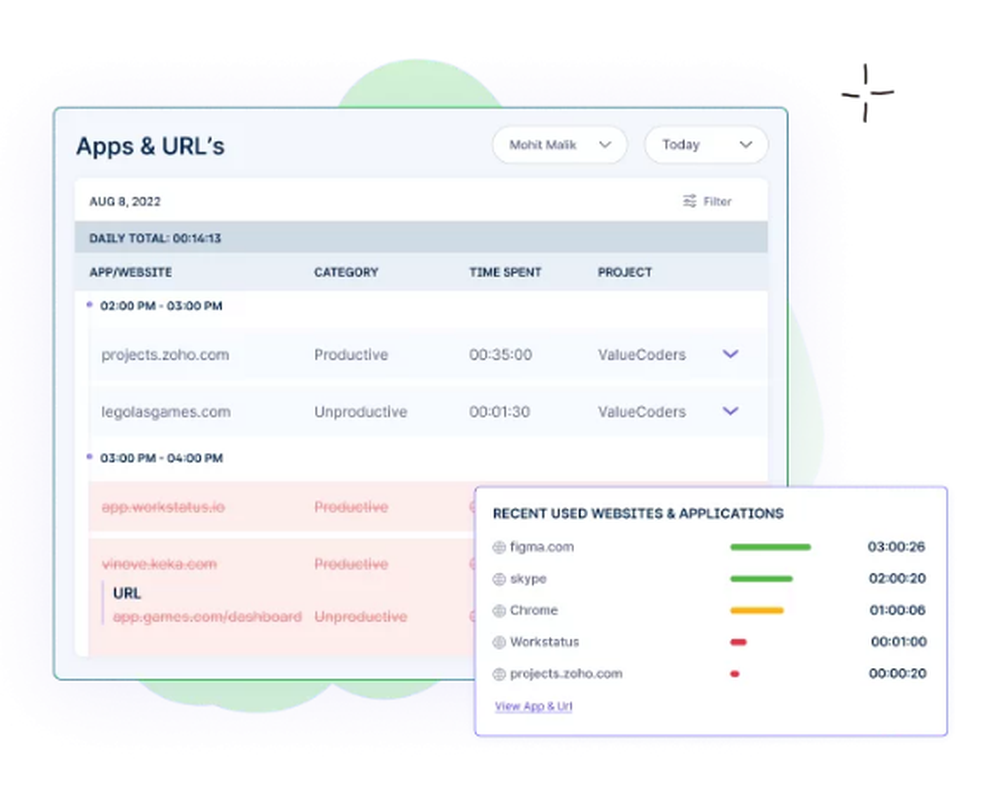
Task: Select the APP/WEBSITE column header
Action: (131, 272)
